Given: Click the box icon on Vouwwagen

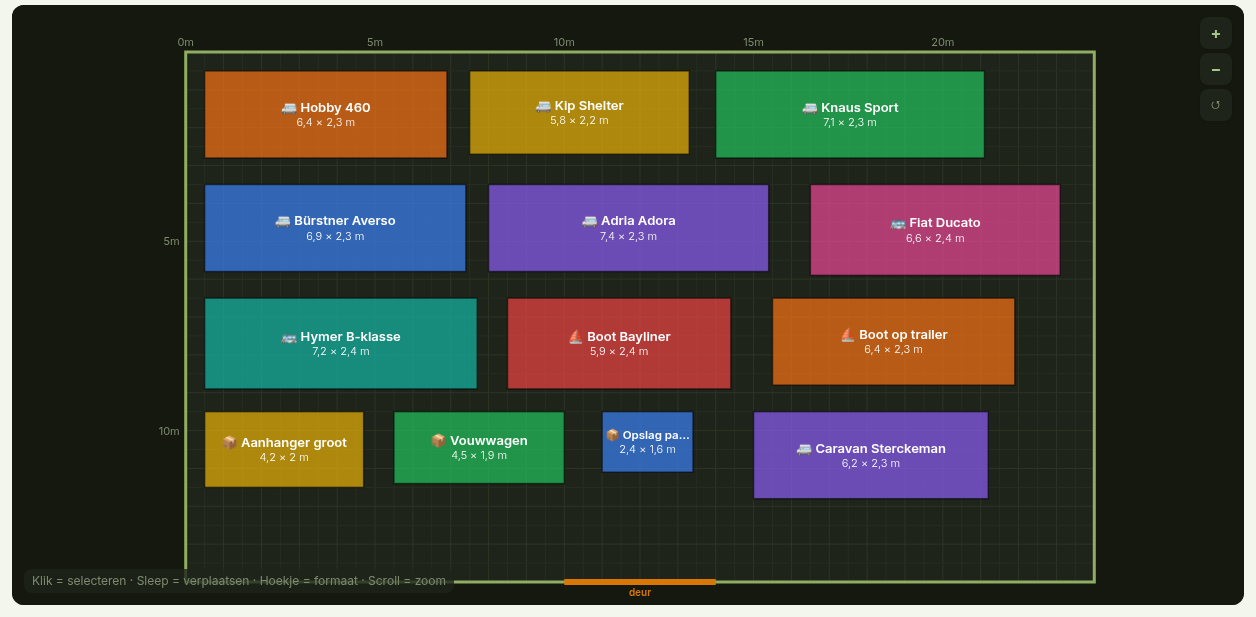Looking at the screenshot, I should [438, 441].
